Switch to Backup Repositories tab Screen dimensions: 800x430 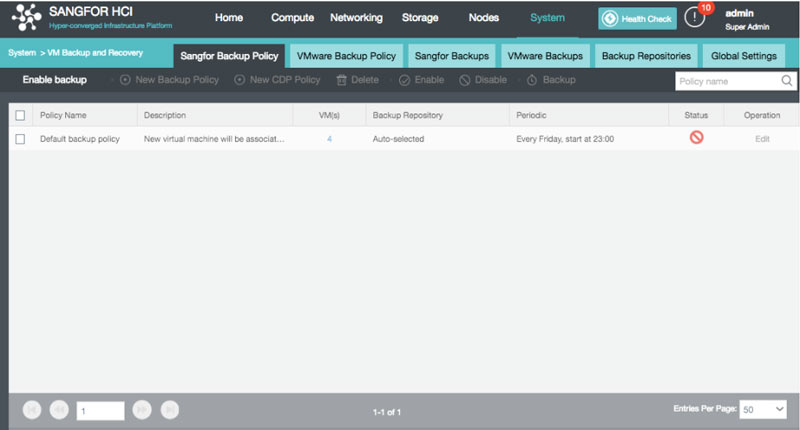coord(646,56)
